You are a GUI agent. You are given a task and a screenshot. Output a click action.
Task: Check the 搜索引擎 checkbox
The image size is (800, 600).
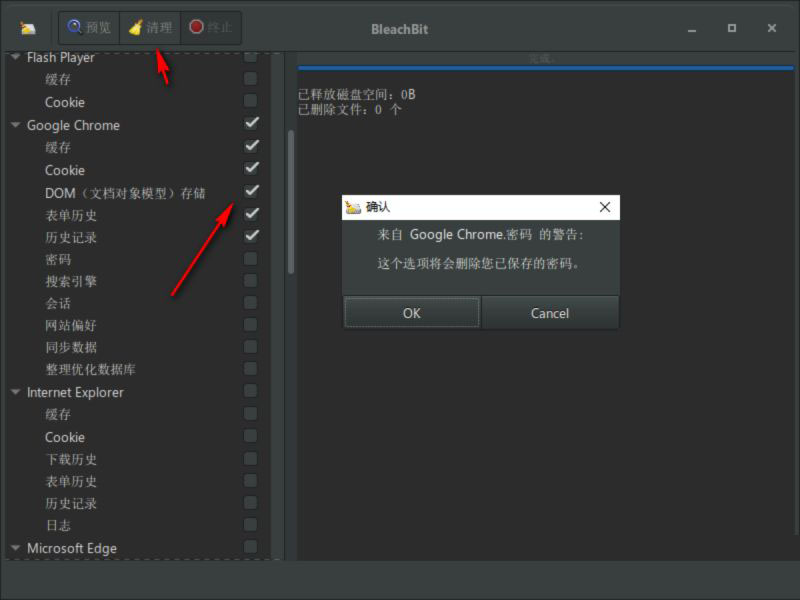(x=250, y=281)
